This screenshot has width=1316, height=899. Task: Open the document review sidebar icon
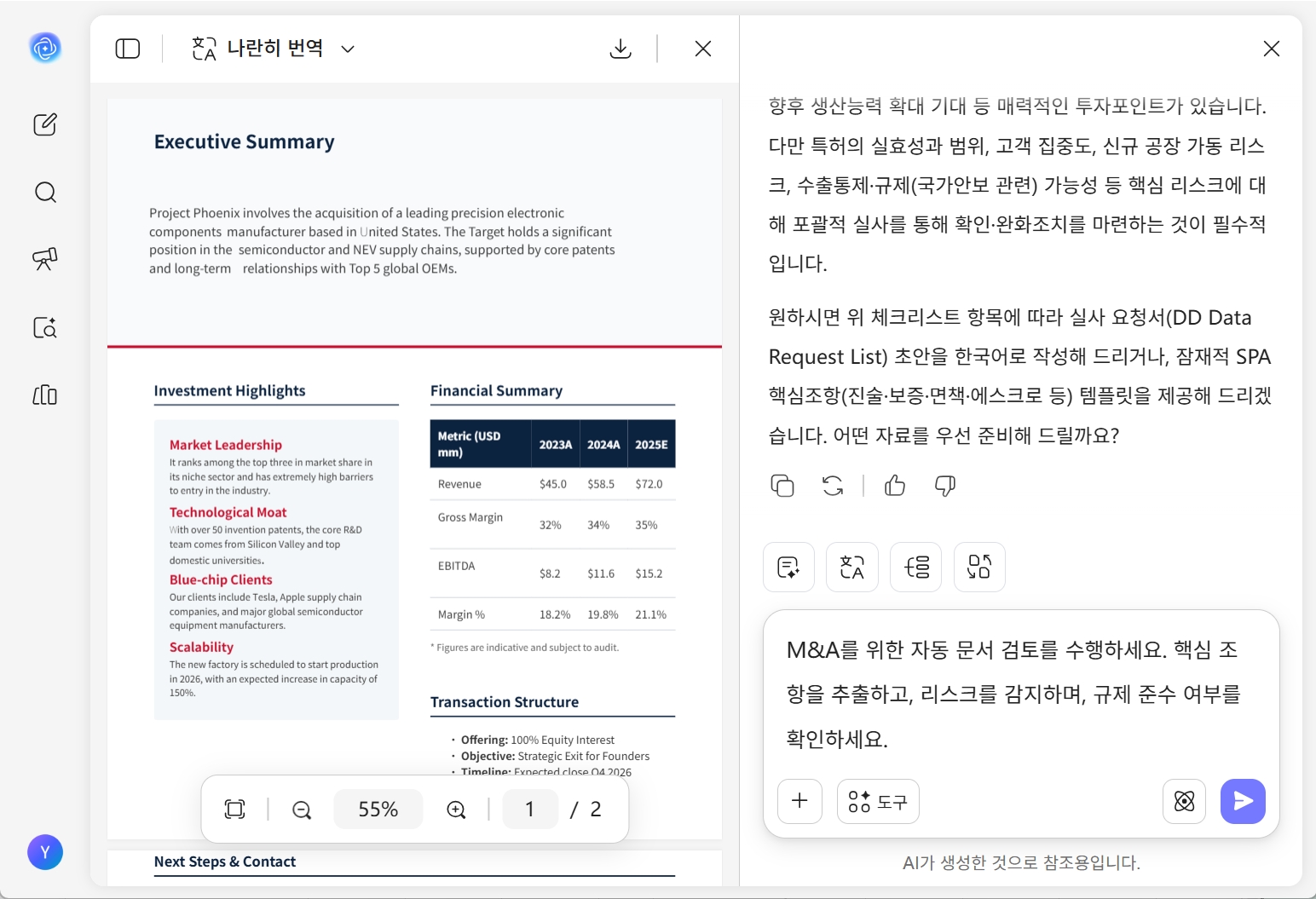45,328
